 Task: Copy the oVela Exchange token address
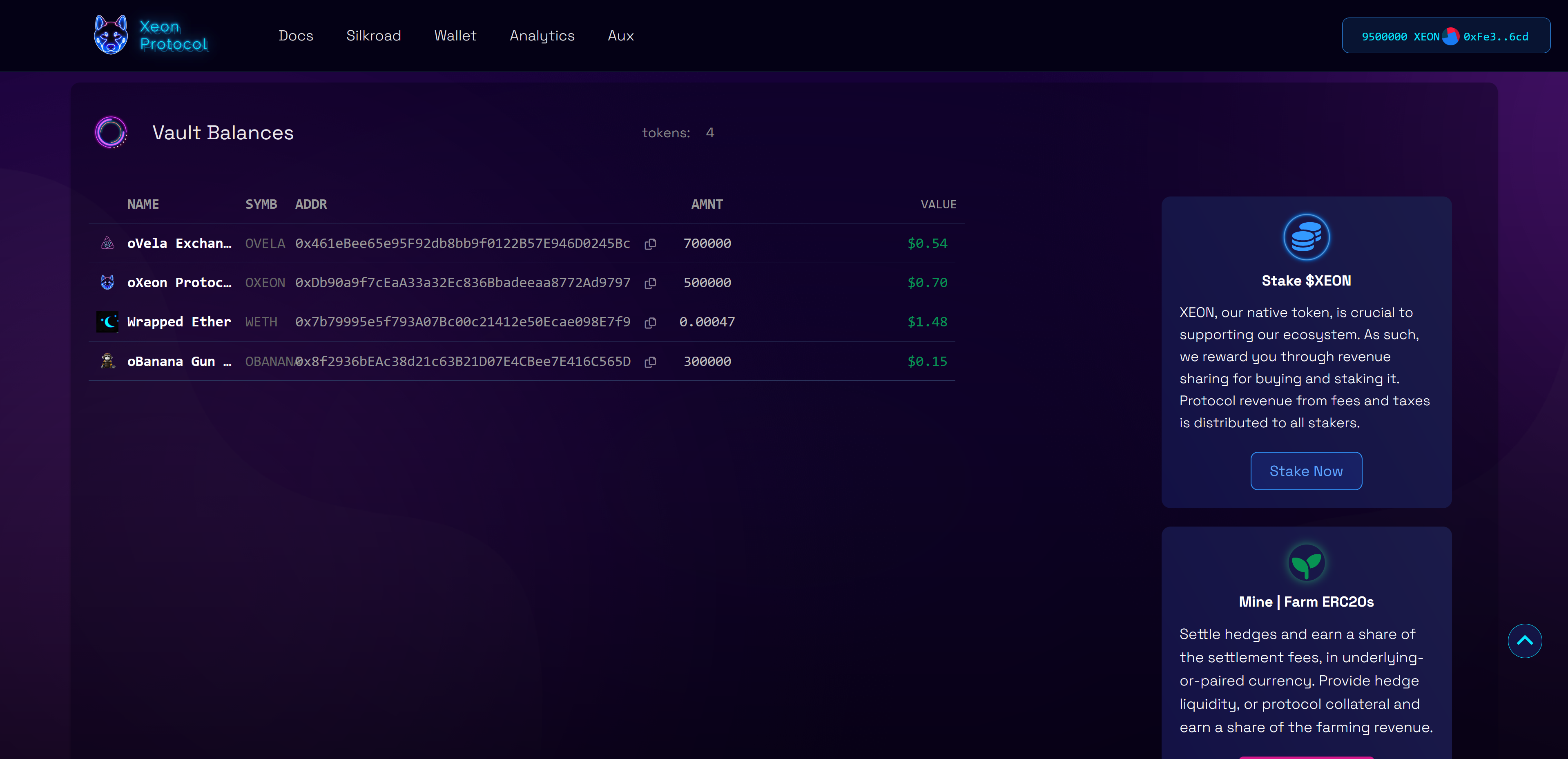[x=650, y=244]
